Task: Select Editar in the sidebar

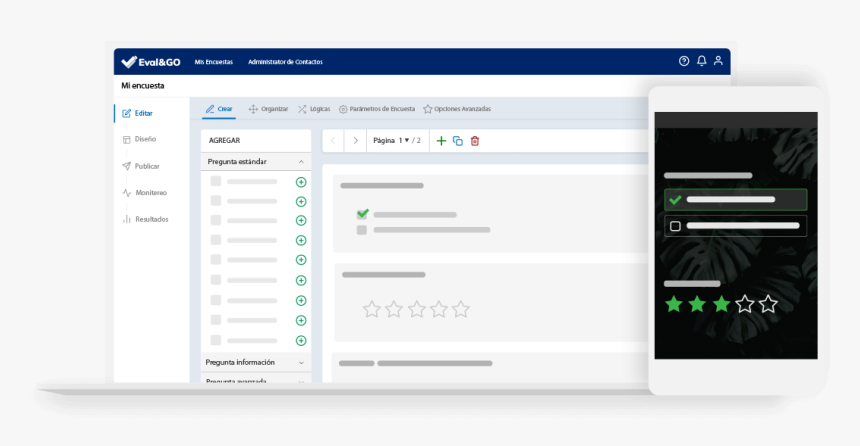Action: click(x=138, y=113)
